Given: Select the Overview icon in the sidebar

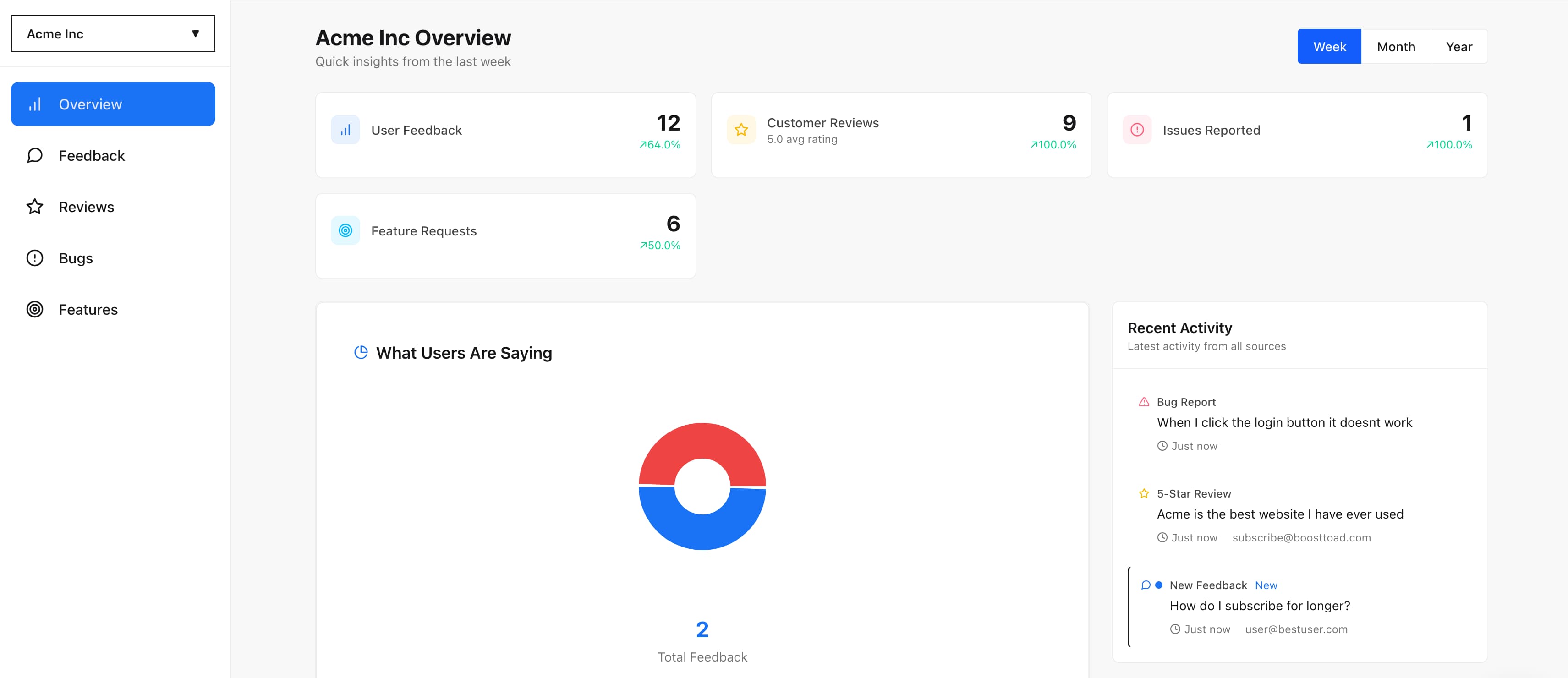Looking at the screenshot, I should [x=35, y=104].
